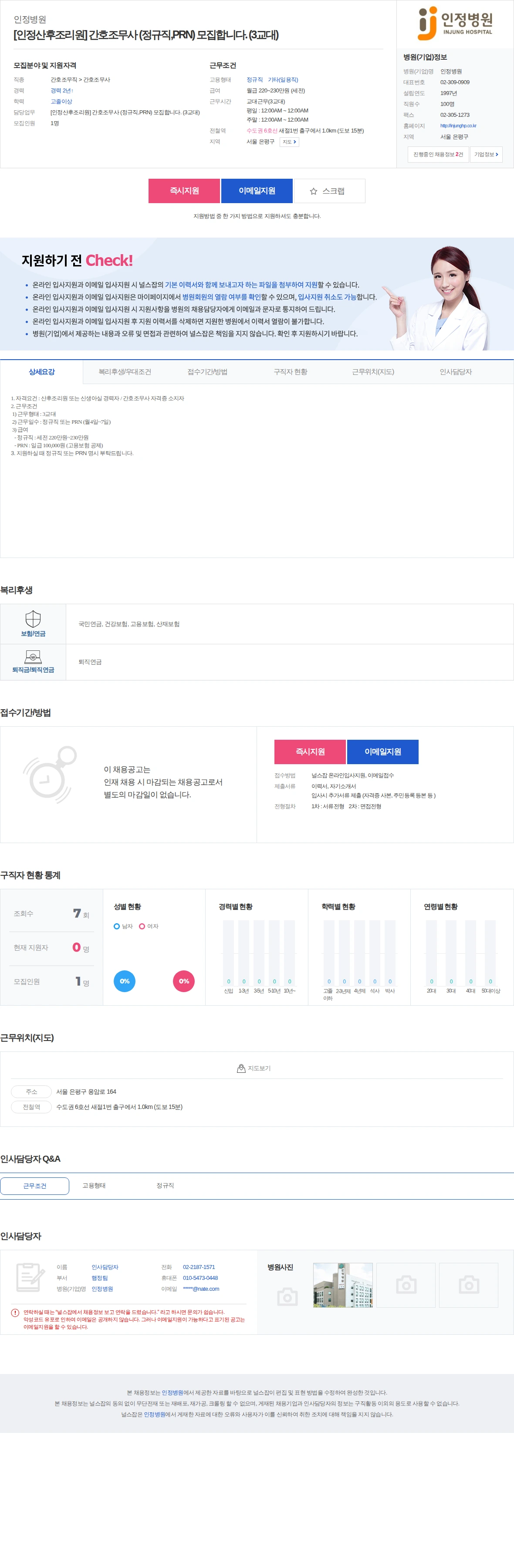Click the 경력 2년↑ link

[x=61, y=91]
